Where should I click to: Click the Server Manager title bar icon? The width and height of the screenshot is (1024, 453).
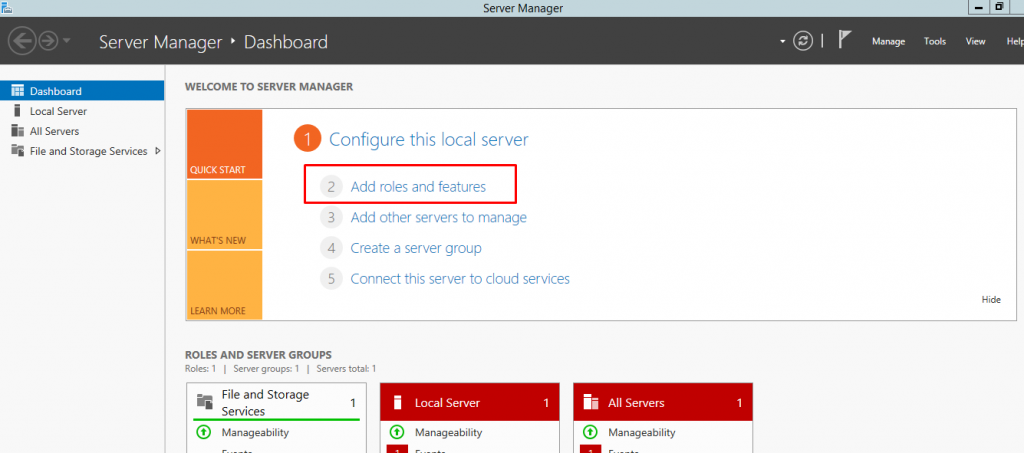pyautogui.click(x=7, y=7)
